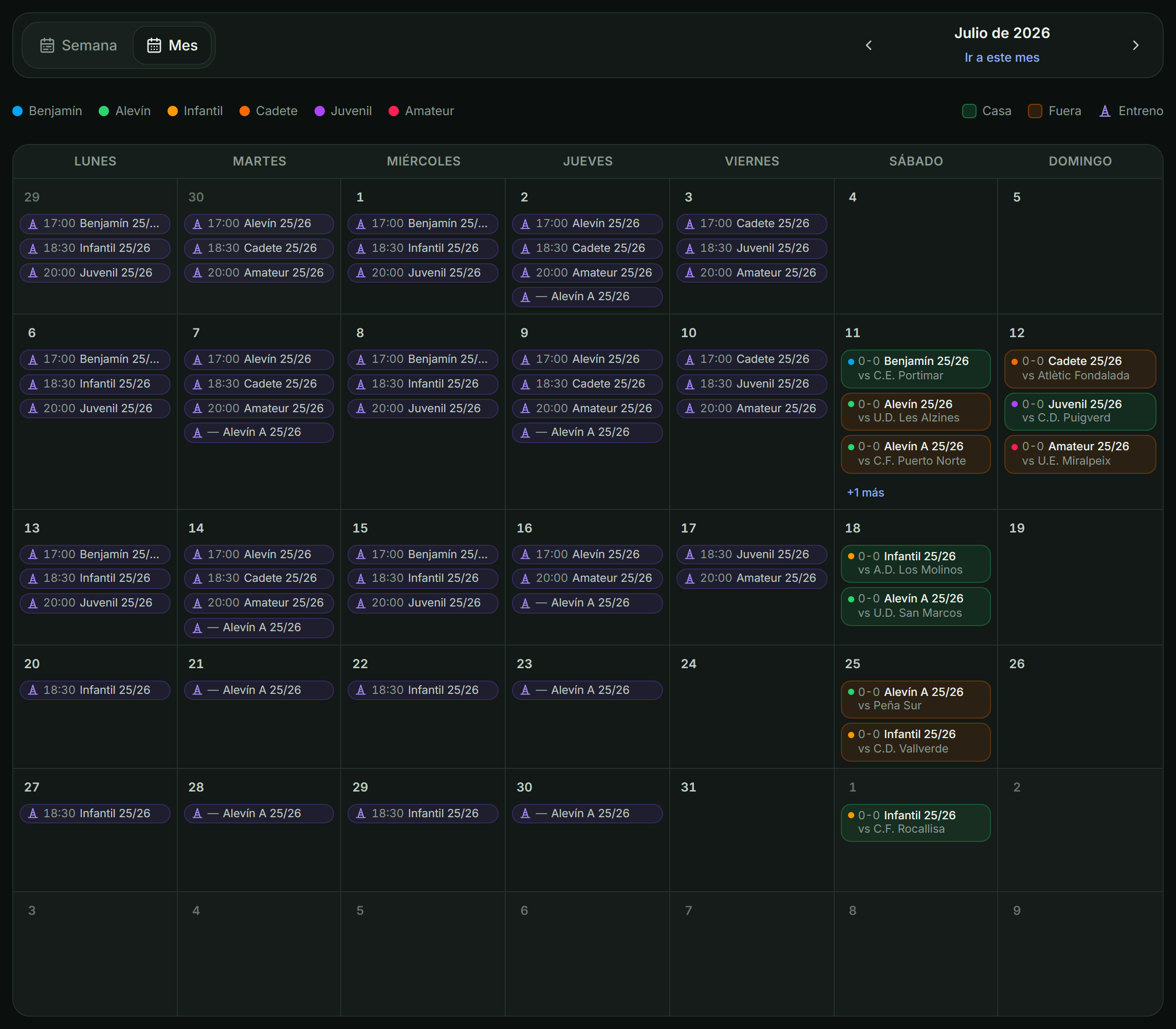Click cone icon of 18:30 Juvenil on Friday 17

coord(690,555)
